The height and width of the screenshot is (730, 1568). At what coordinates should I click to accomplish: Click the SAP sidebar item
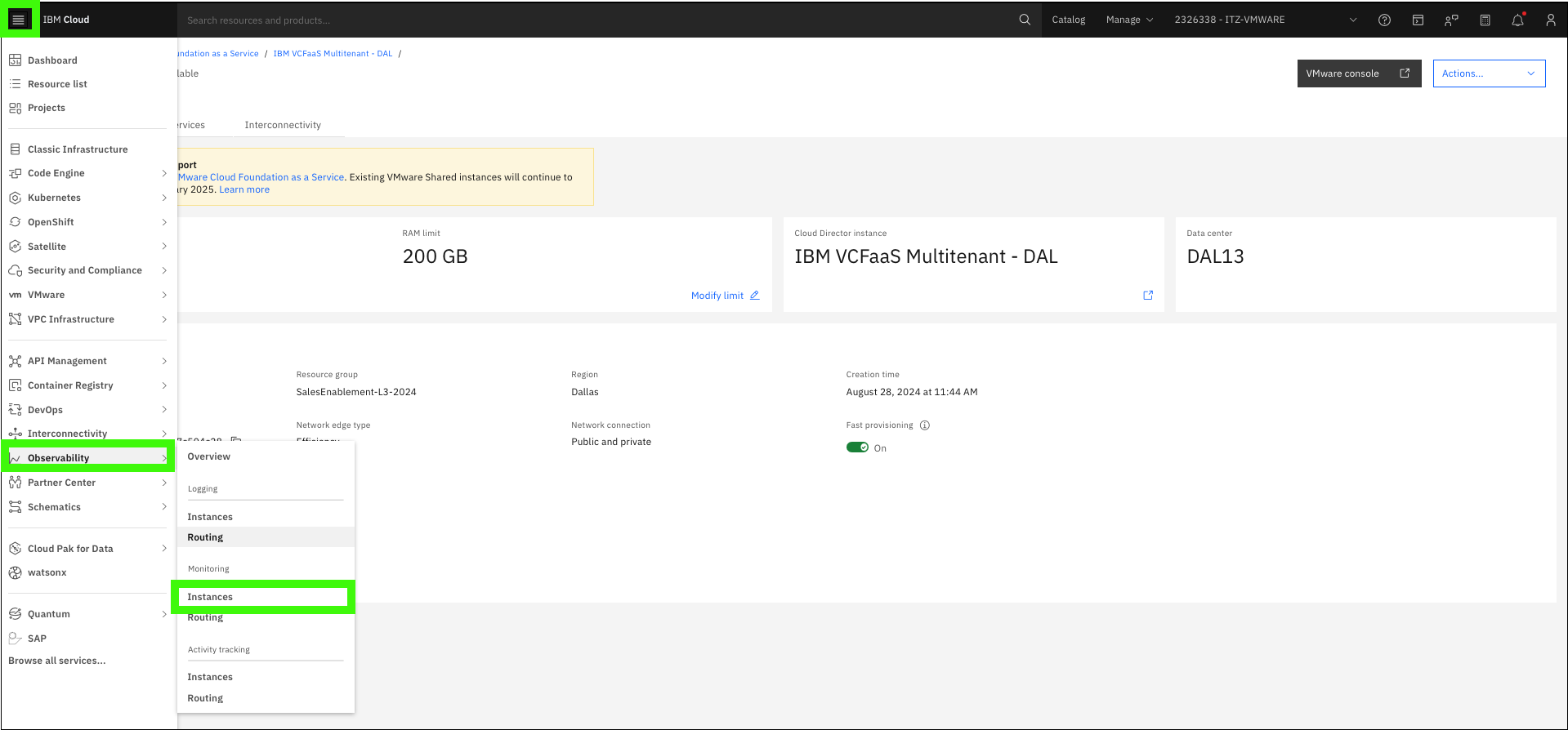point(37,639)
